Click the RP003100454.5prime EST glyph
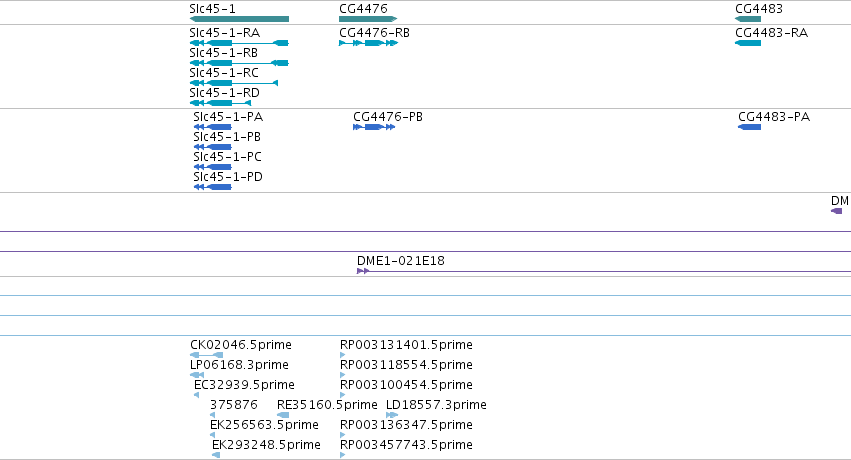Screen dimensions: 851x460 (x=342, y=395)
